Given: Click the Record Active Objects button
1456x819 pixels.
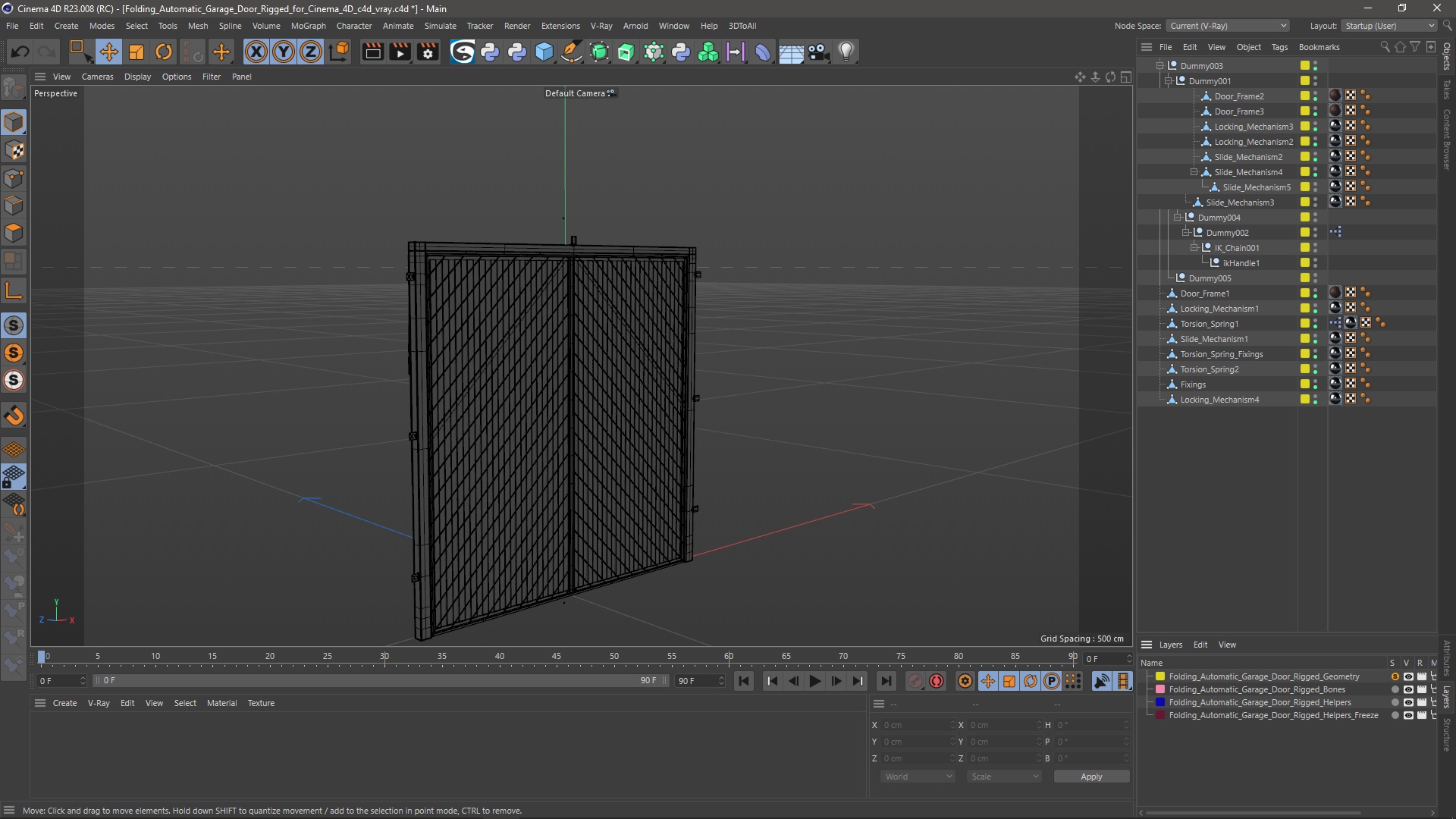Looking at the screenshot, I should [x=915, y=681].
